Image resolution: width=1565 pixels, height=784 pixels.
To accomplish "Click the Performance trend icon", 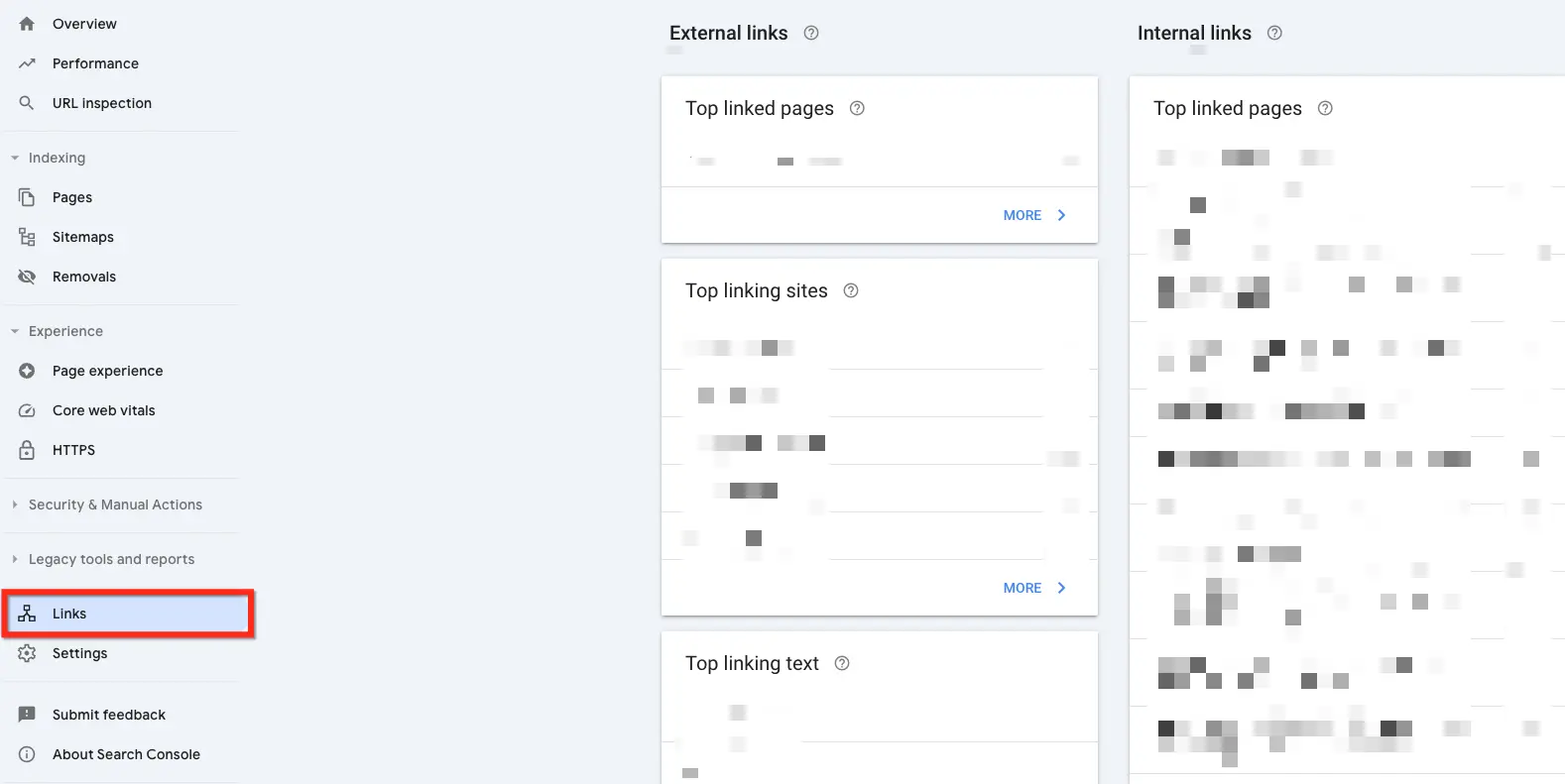I will [x=27, y=63].
